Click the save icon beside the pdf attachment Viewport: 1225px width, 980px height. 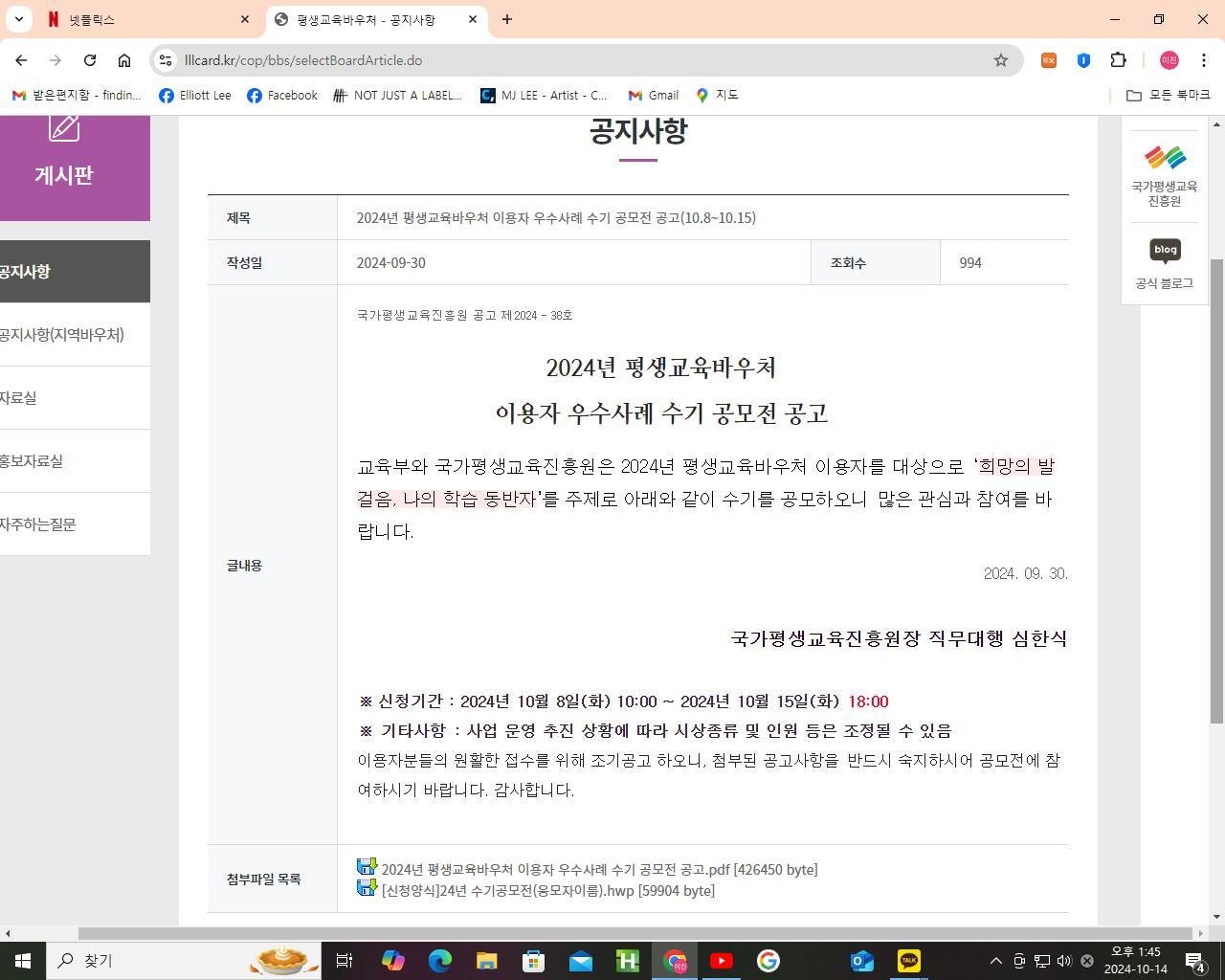[367, 867]
